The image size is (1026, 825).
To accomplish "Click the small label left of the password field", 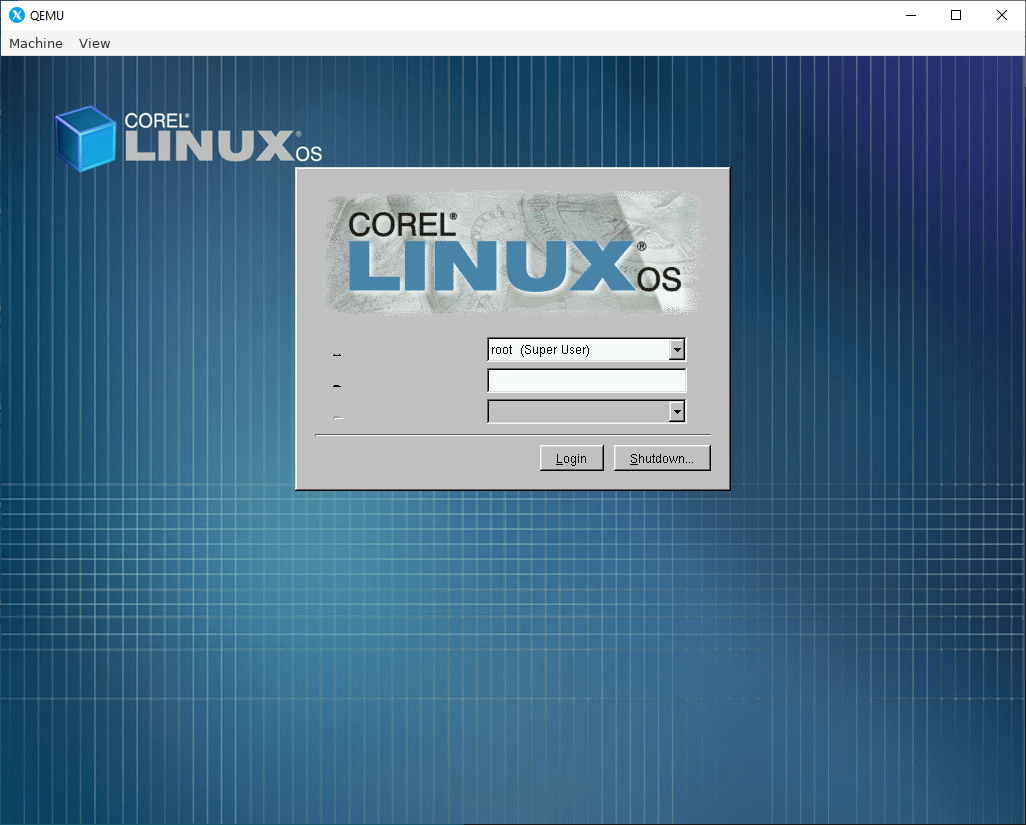I will coord(337,386).
